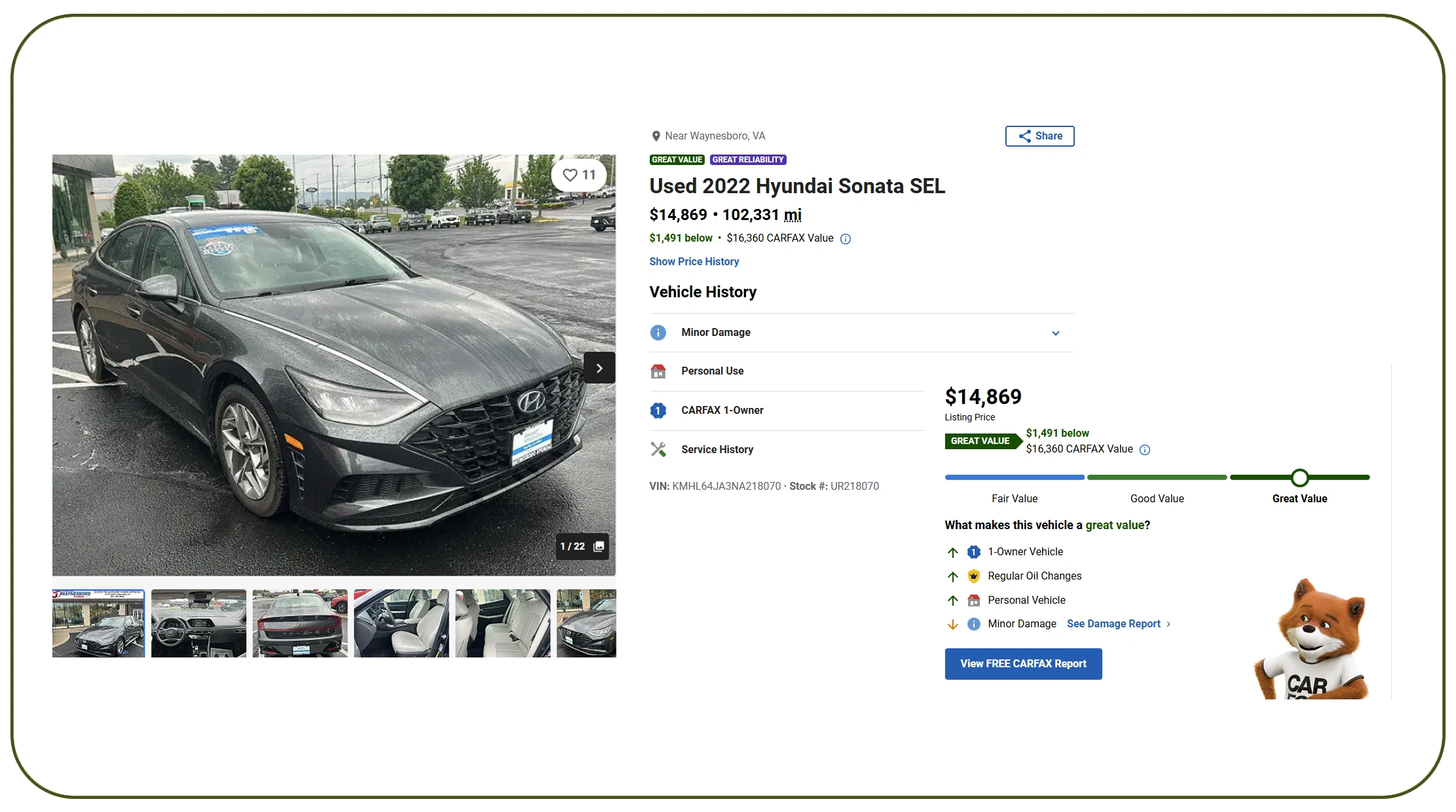Click Minor Damage info icon in value list
The height and width of the screenshot is (812, 1456).
point(974,624)
